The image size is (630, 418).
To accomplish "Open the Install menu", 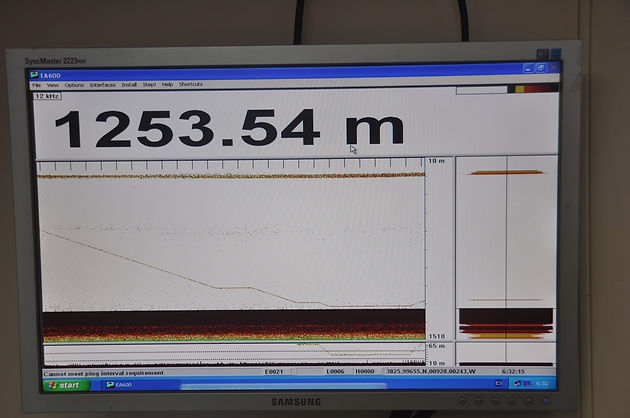I will click(129, 84).
